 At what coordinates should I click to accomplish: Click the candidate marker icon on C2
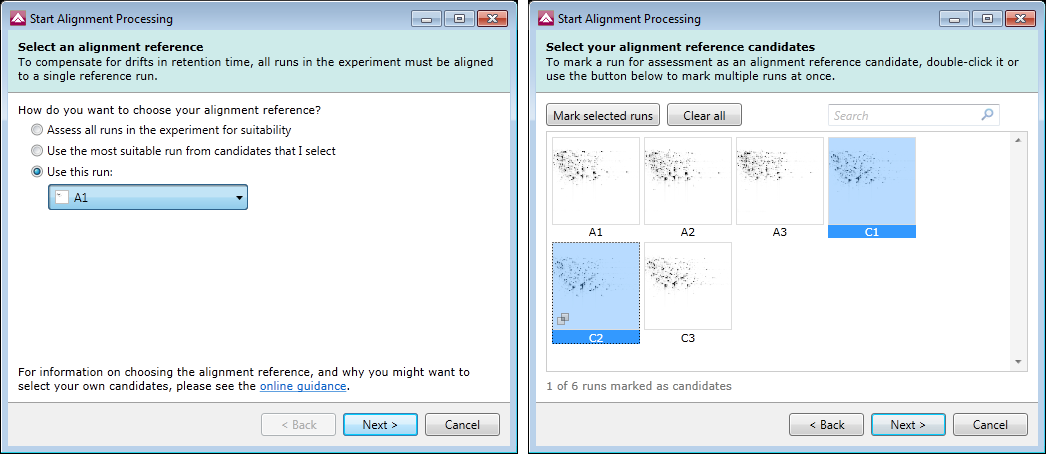(x=562, y=319)
